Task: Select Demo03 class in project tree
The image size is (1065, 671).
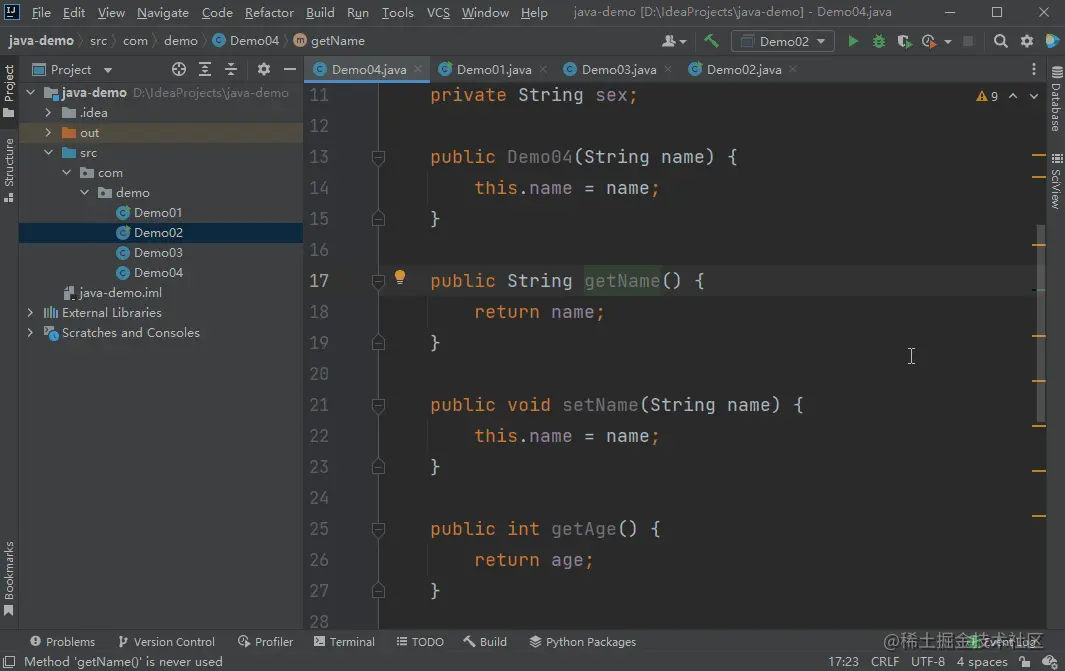Action: click(158, 253)
